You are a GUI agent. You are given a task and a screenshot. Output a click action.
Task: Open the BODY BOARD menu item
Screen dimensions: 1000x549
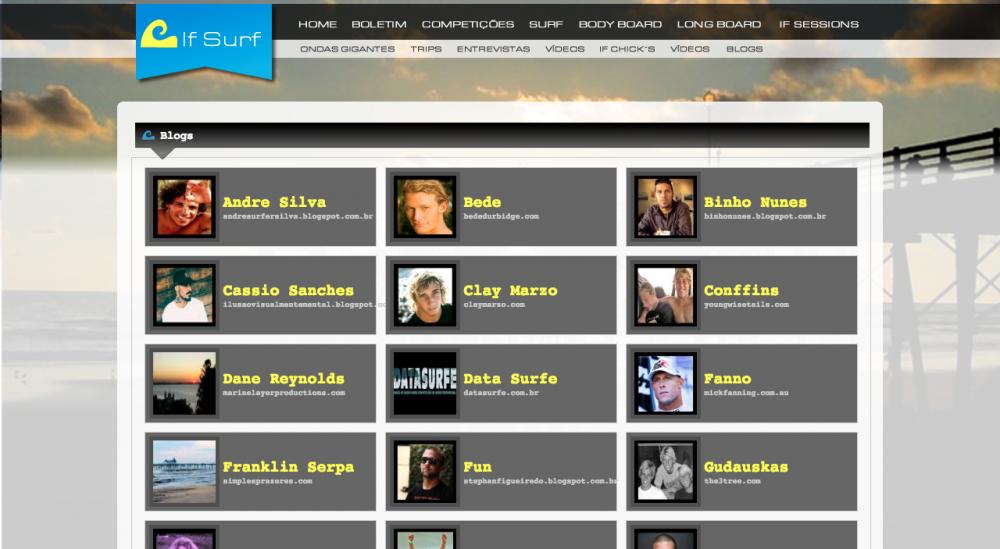pyautogui.click(x=620, y=24)
